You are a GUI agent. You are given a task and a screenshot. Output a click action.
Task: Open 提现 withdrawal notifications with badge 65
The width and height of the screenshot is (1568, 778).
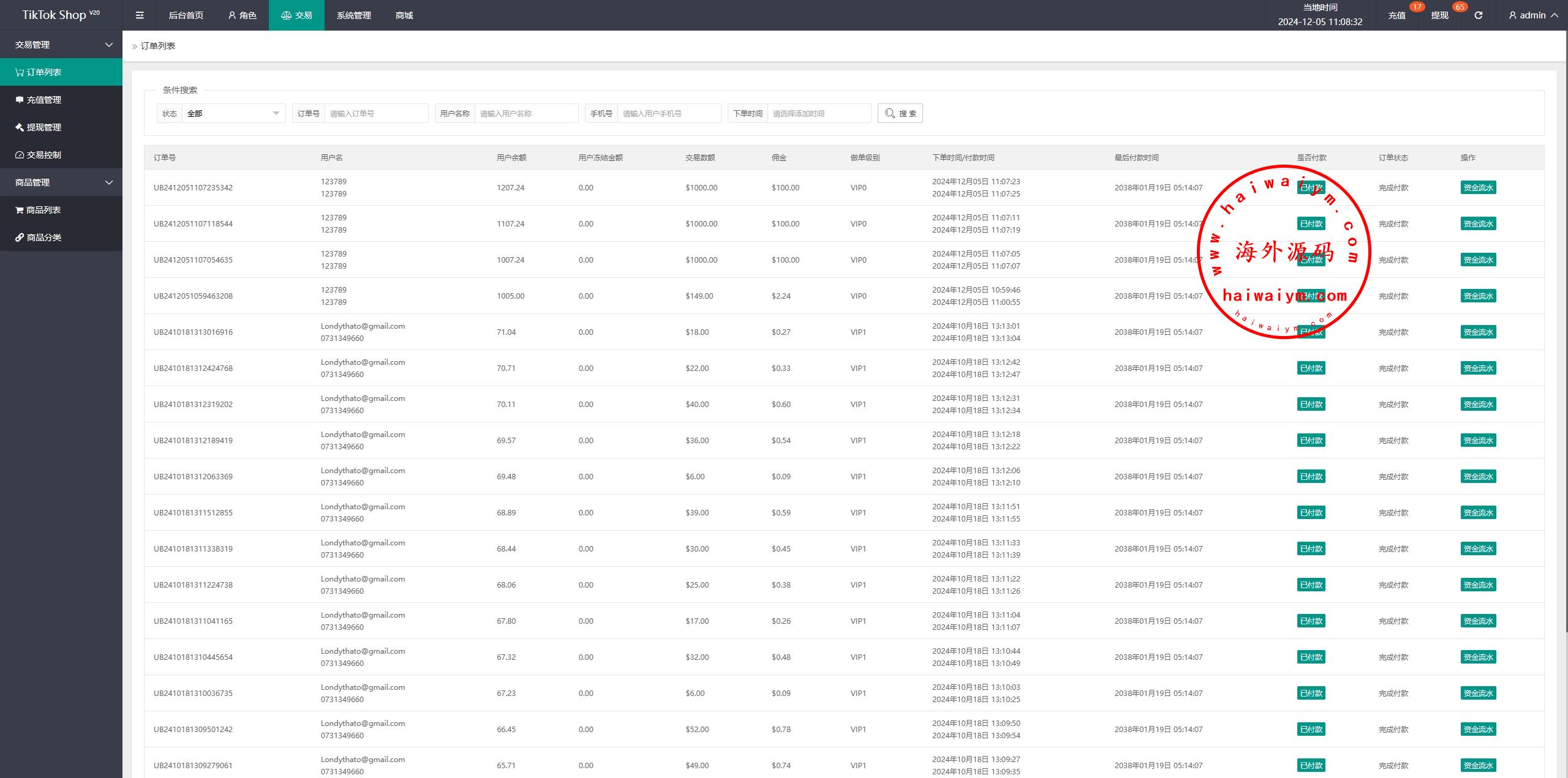[1439, 15]
